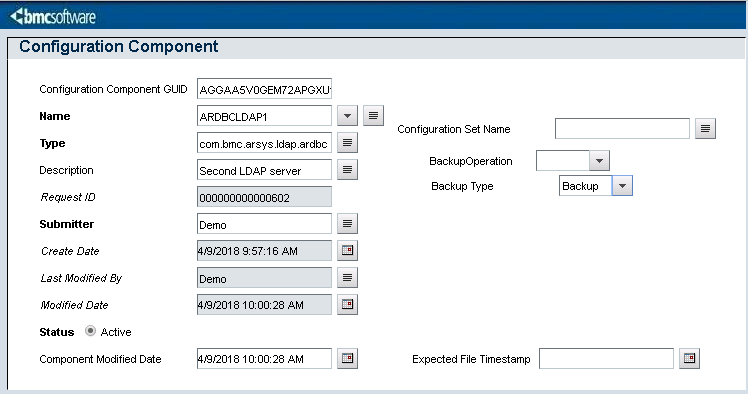This screenshot has height=394, width=748.
Task: Select the Active status radio button
Action: coord(90,331)
